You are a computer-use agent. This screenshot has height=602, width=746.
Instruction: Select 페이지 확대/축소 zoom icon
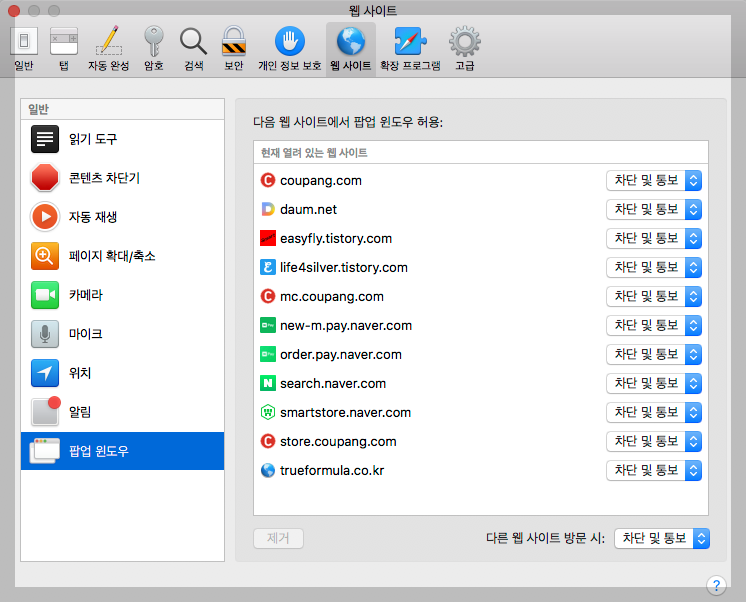(x=45, y=256)
